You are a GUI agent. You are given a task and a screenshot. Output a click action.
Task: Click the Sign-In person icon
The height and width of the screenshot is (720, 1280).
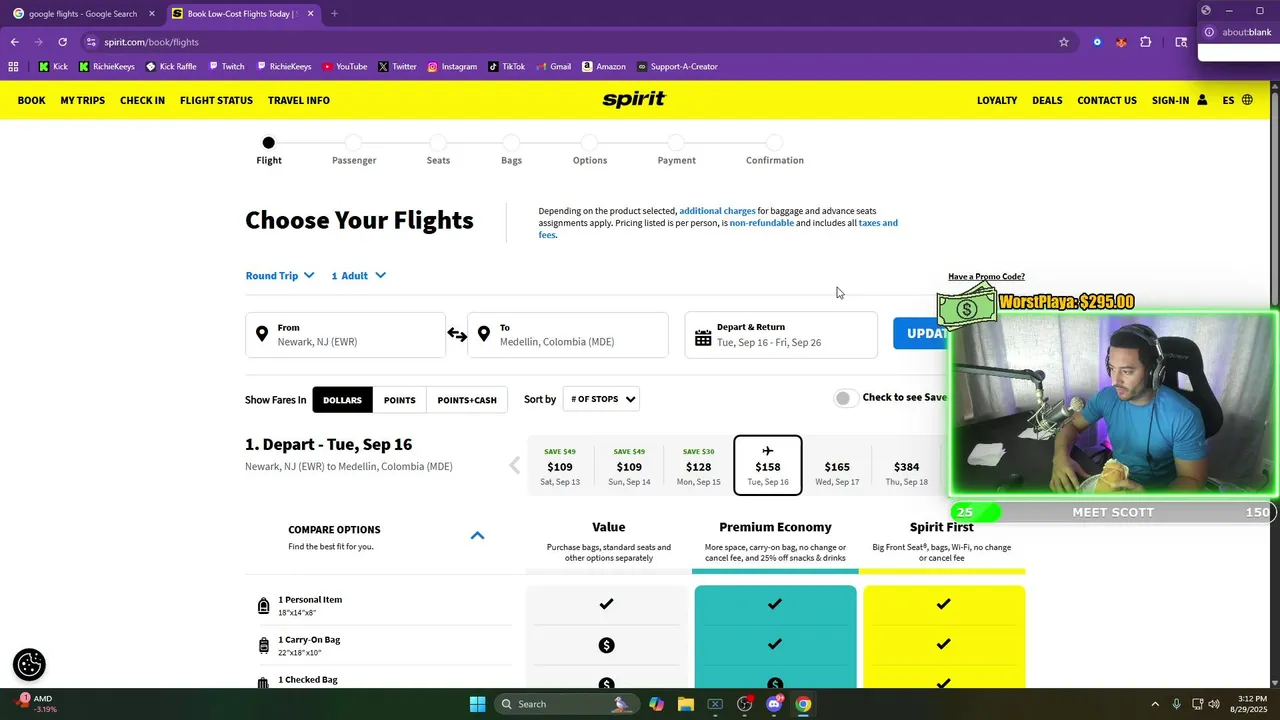pos(1202,100)
